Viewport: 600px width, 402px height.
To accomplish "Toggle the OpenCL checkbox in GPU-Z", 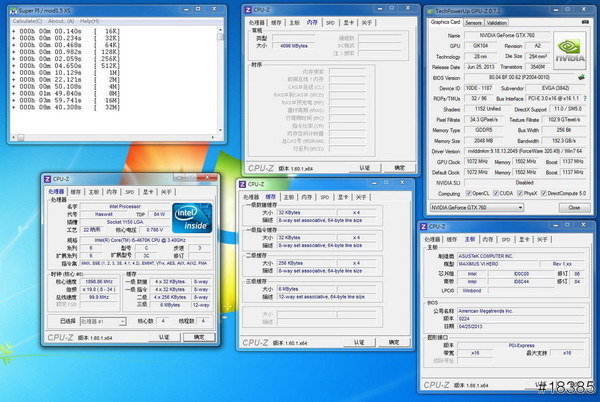I will pyautogui.click(x=470, y=193).
